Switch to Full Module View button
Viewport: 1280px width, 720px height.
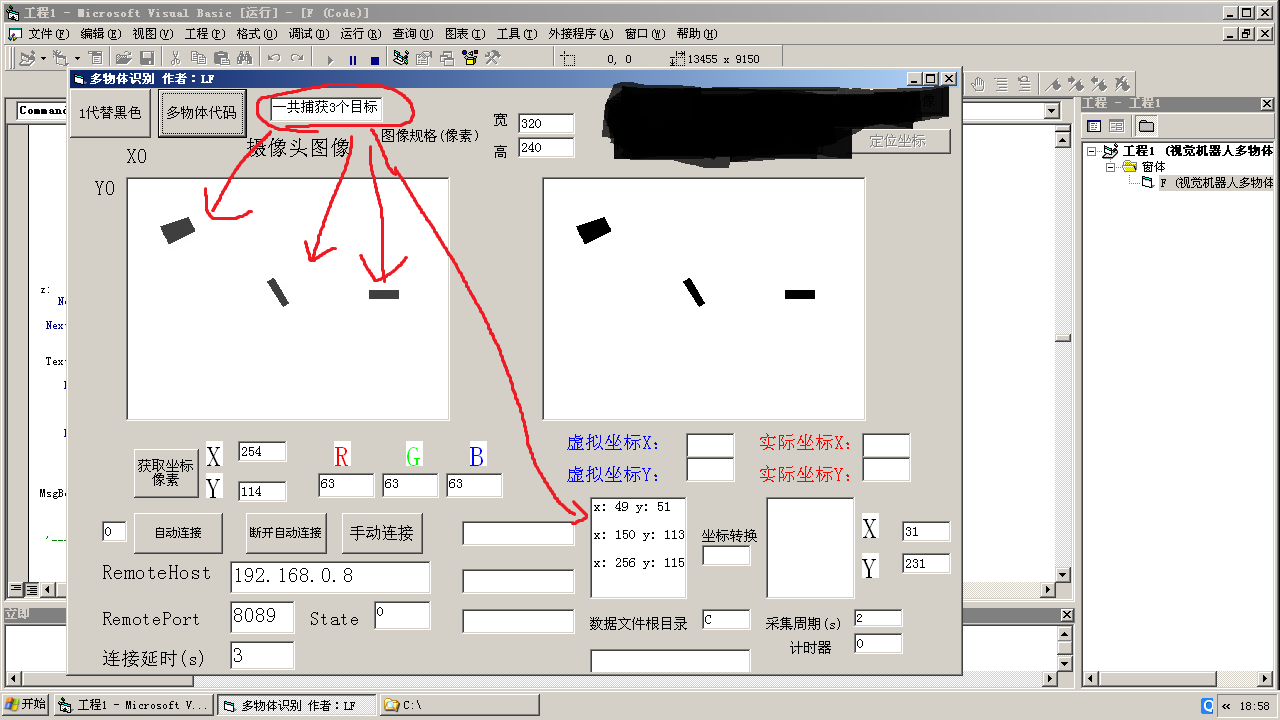(31, 589)
